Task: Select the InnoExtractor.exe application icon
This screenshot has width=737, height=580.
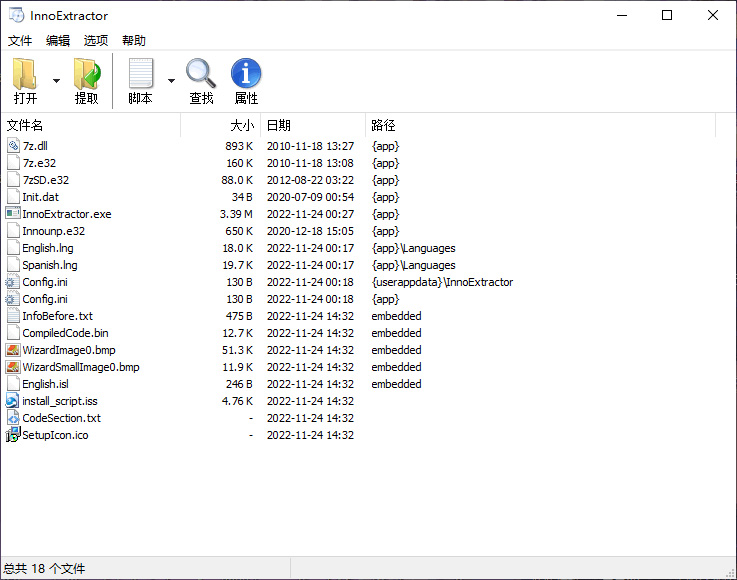Action: 13,214
